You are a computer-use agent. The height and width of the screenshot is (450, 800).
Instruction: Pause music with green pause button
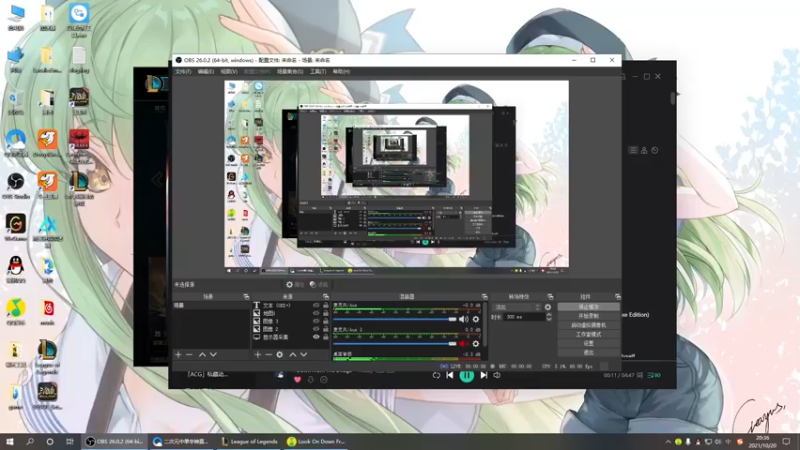[x=466, y=376]
